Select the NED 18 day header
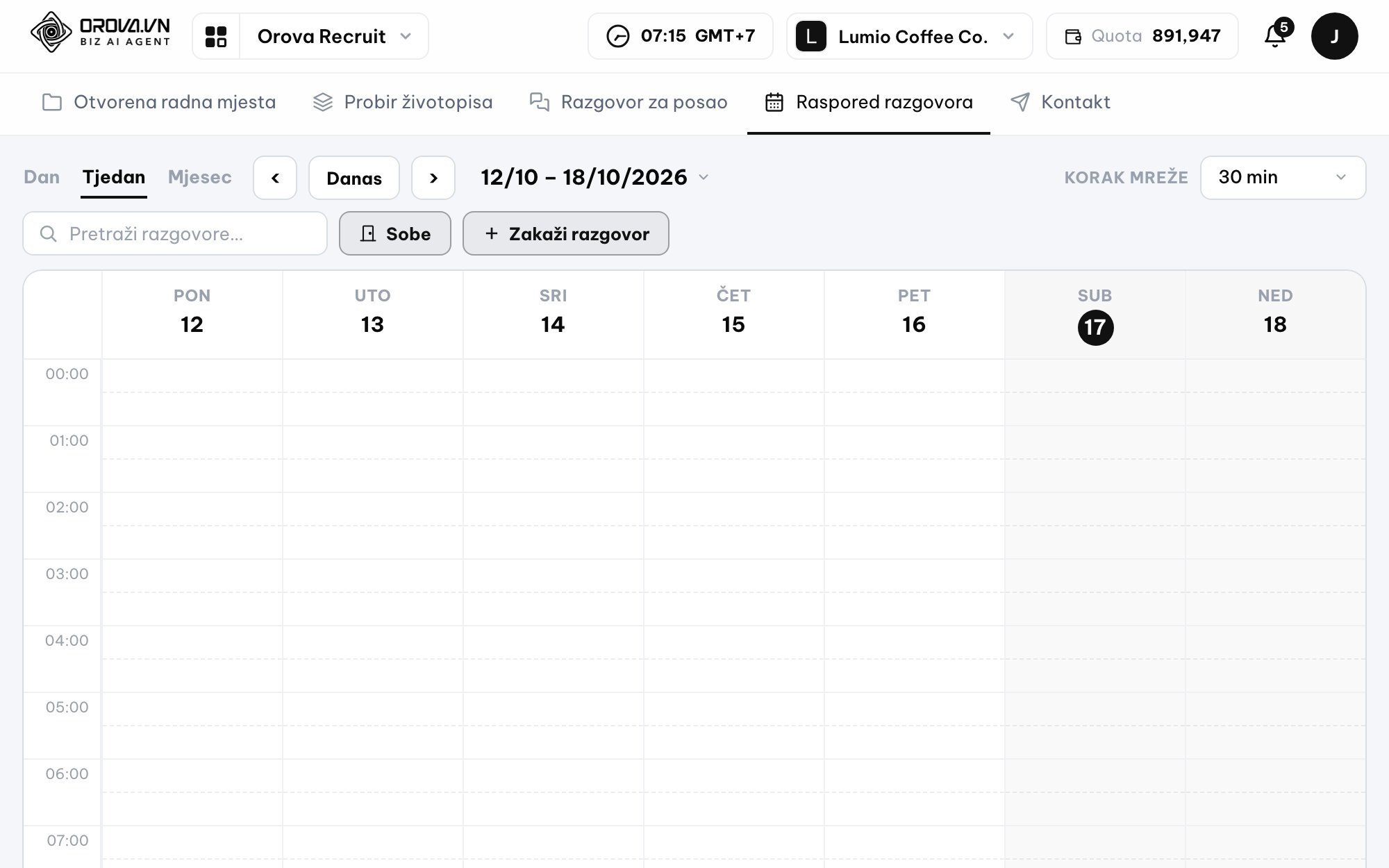This screenshot has width=1389, height=868. click(1276, 314)
